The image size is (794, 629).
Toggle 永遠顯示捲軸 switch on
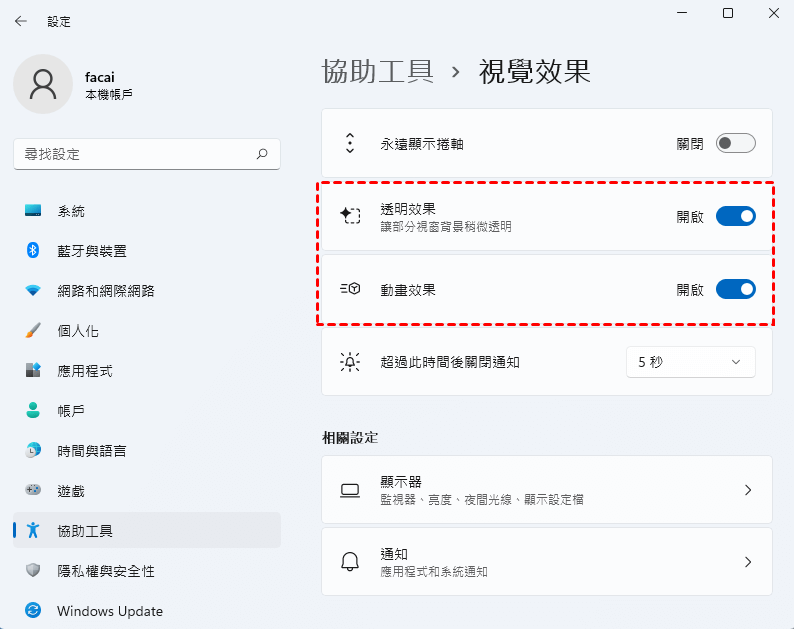coord(735,143)
